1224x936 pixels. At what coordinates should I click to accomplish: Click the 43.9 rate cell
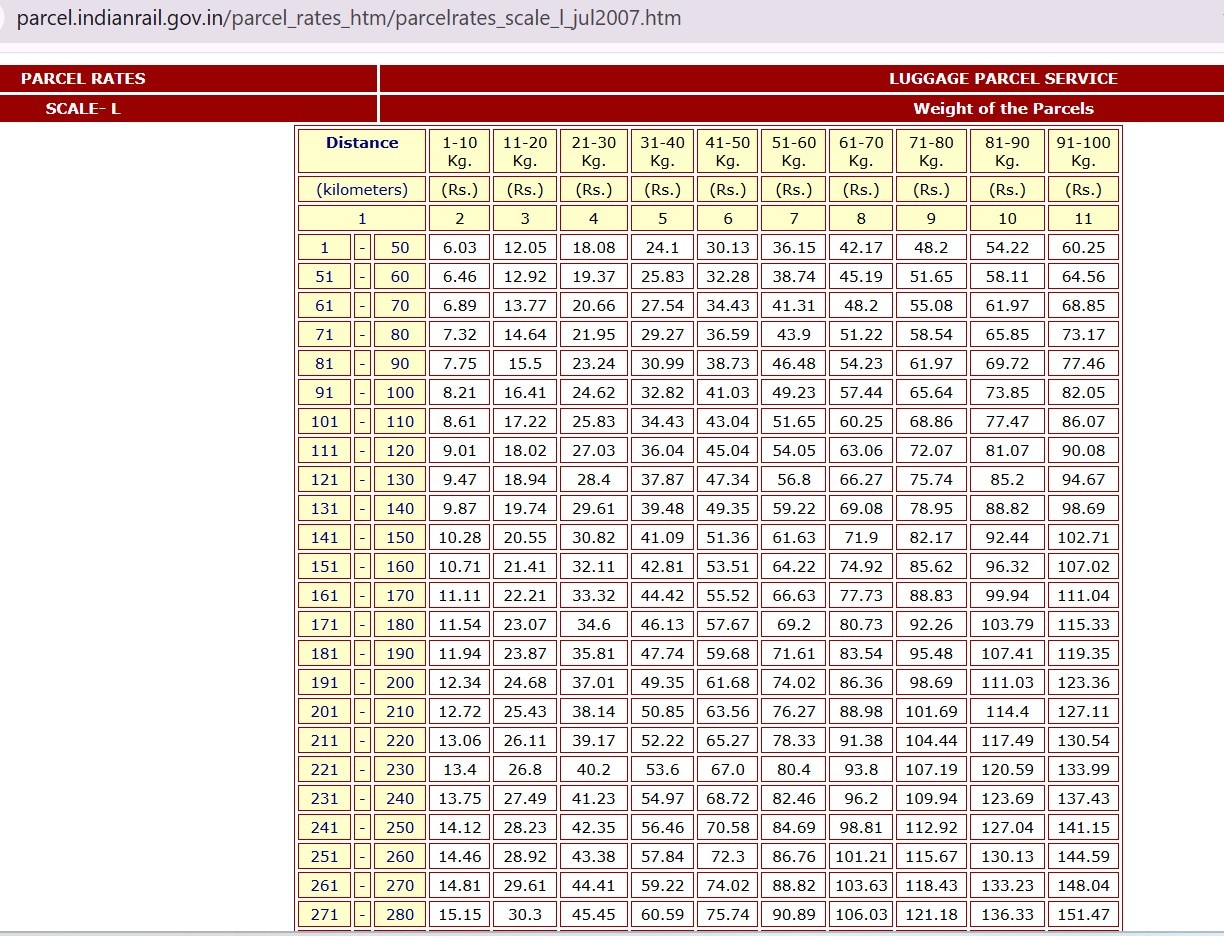[794, 334]
